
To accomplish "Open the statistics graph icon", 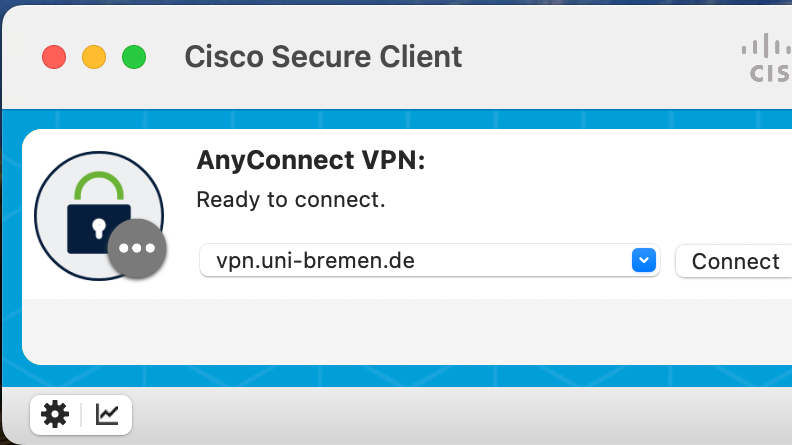I will coord(107,414).
